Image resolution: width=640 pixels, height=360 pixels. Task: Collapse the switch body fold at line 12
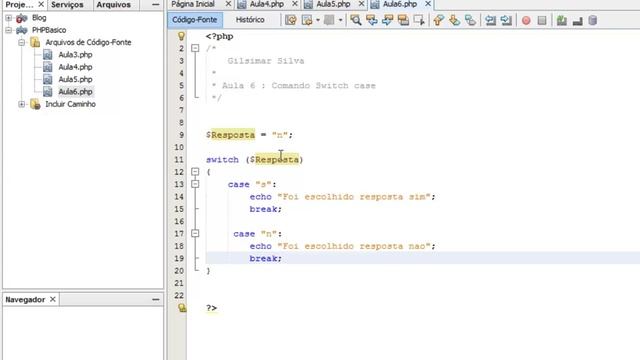click(195, 171)
